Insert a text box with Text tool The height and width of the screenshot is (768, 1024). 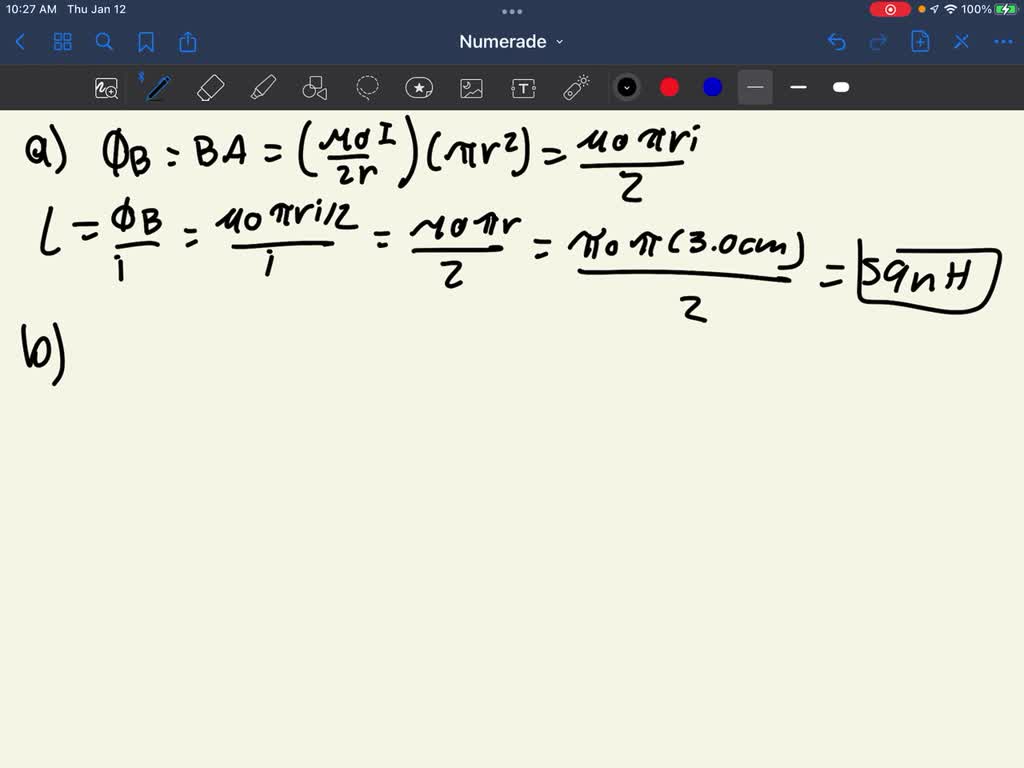pyautogui.click(x=523, y=88)
